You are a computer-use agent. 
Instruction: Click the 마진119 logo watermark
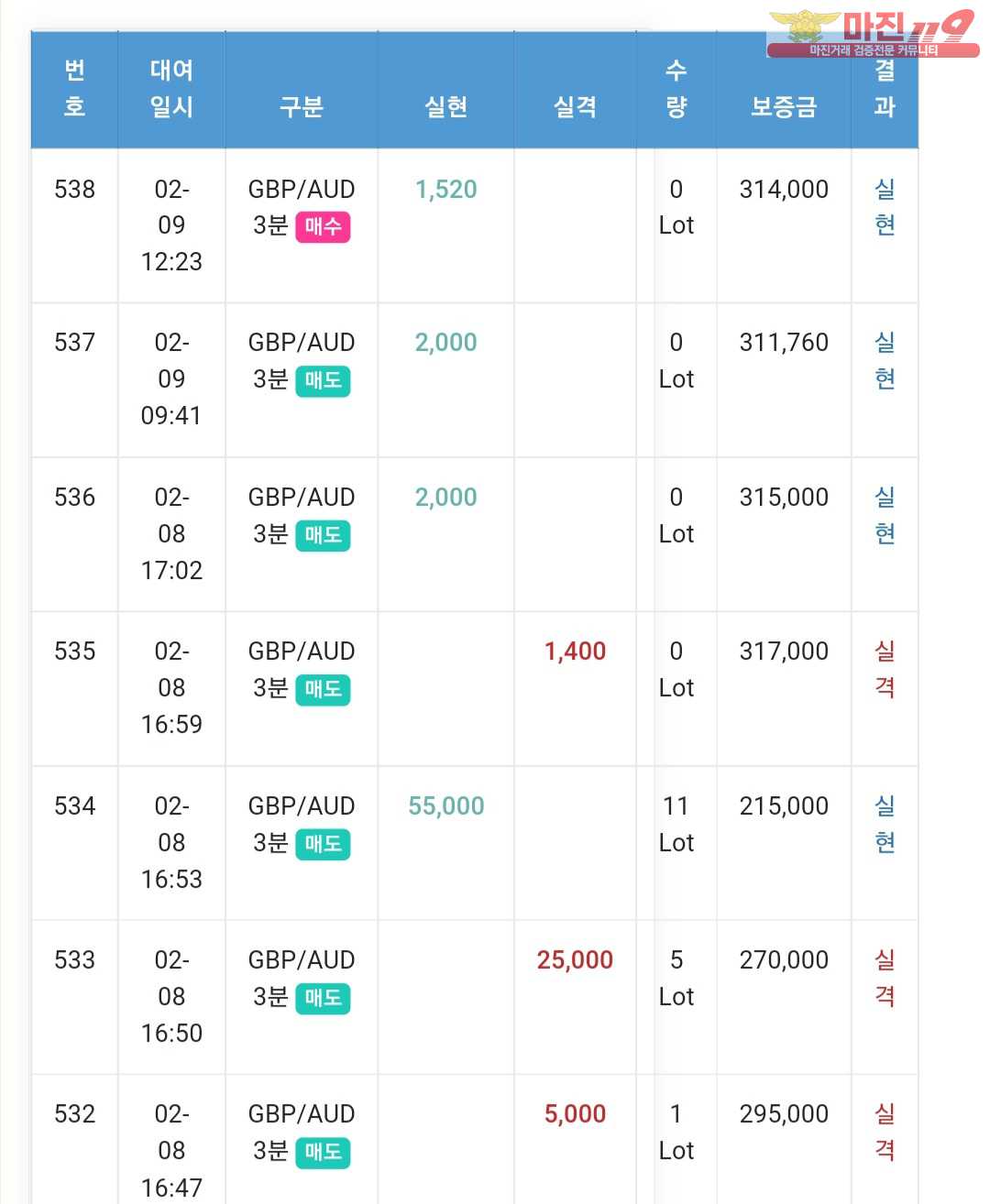click(x=872, y=34)
